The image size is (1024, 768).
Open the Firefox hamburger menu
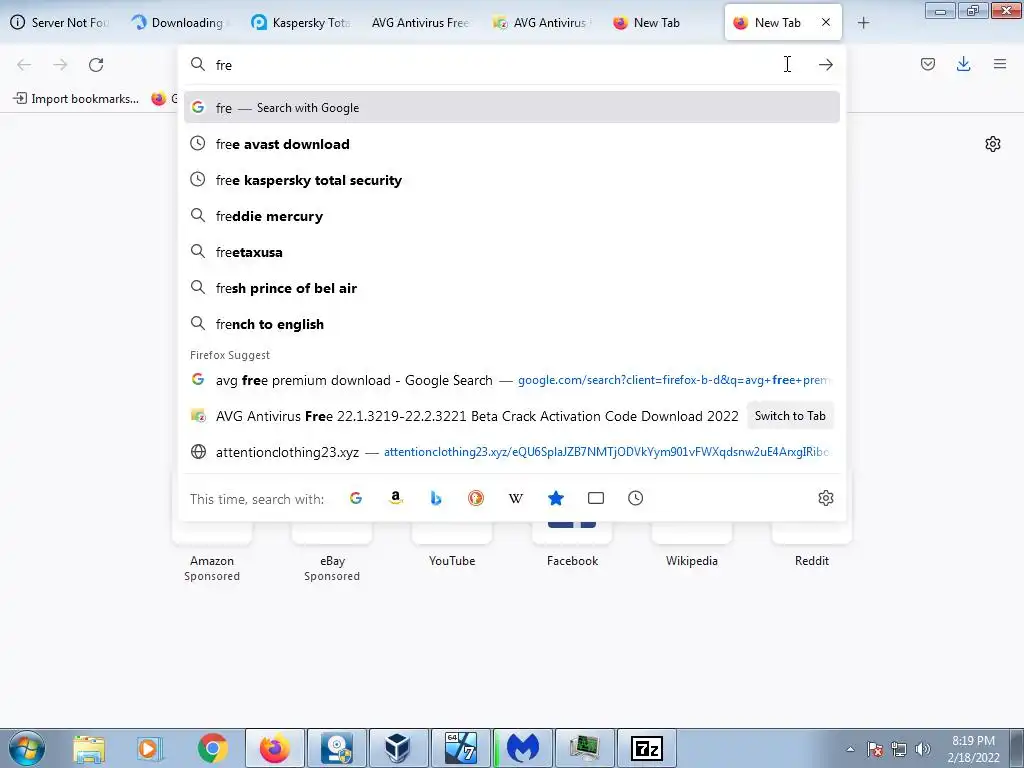[x=1000, y=64]
